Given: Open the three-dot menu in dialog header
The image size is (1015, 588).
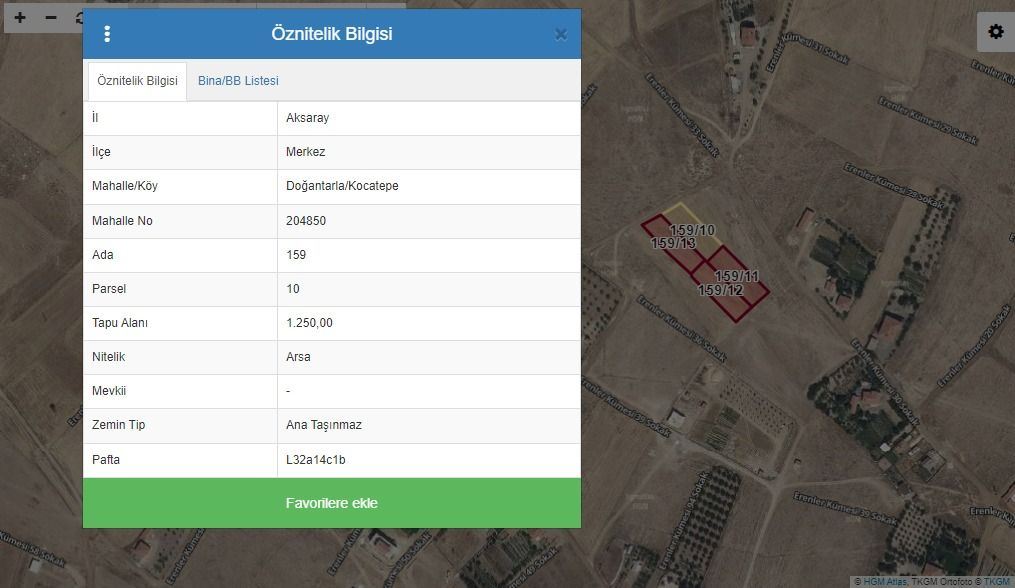Looking at the screenshot, I should [107, 34].
